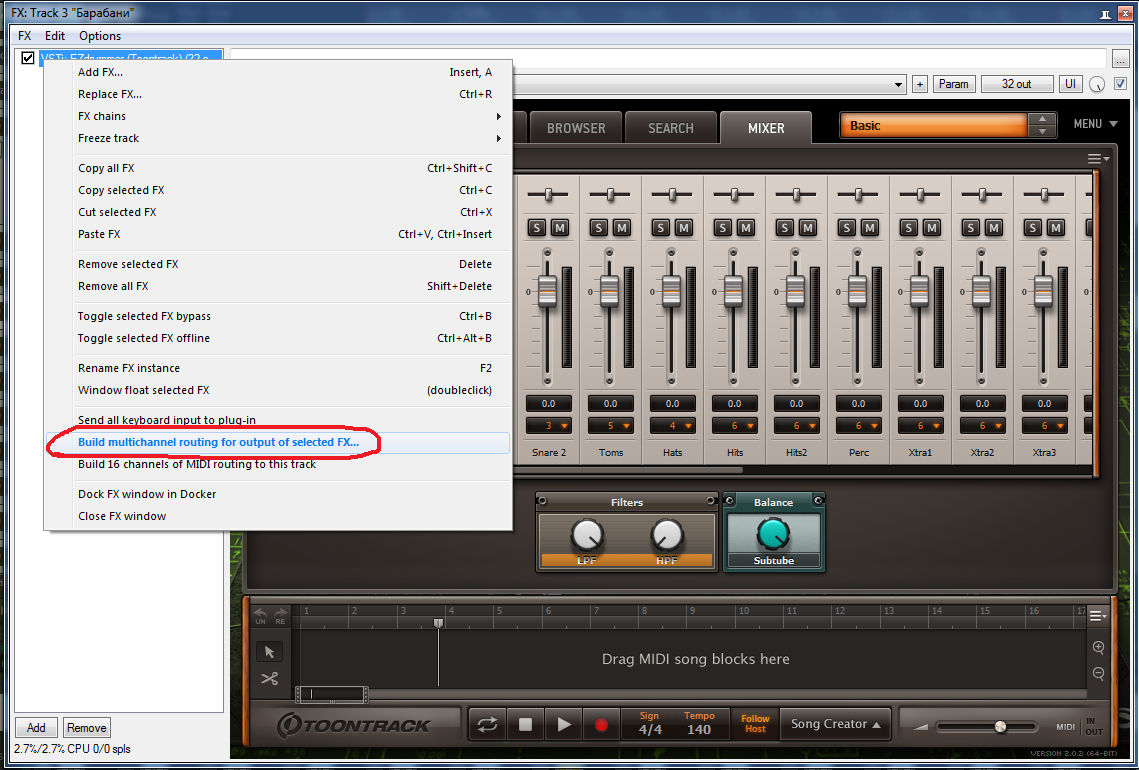Click the Param button
Screen dimensions: 1139x770
pyautogui.click(x=954, y=84)
